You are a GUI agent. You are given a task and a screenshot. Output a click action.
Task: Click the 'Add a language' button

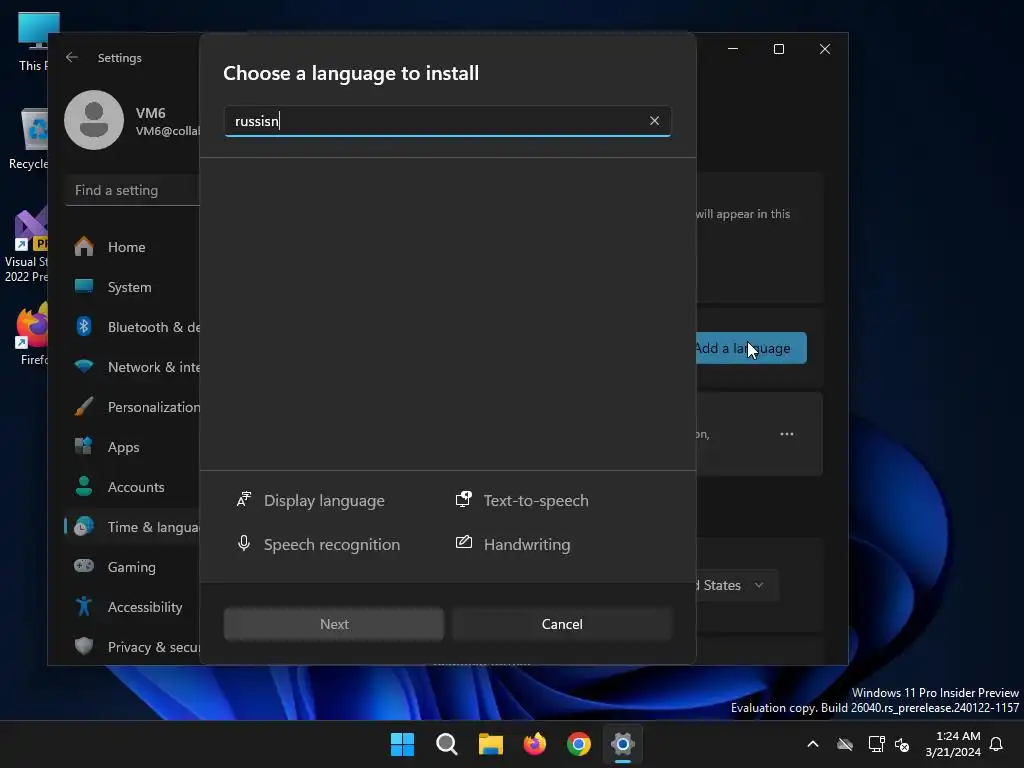[751, 348]
